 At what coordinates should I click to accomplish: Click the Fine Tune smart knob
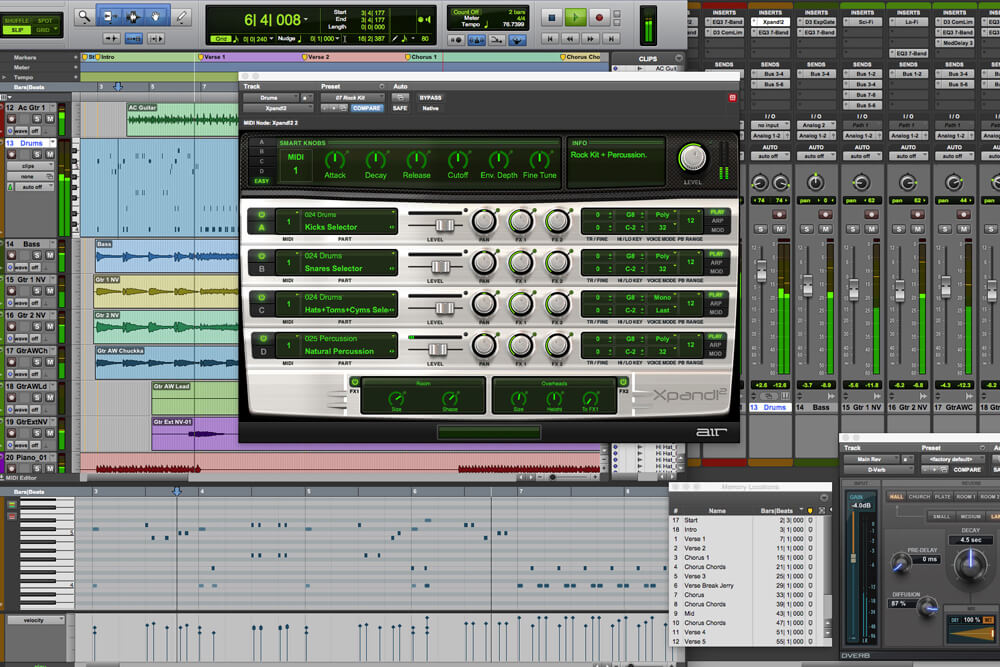pos(540,160)
